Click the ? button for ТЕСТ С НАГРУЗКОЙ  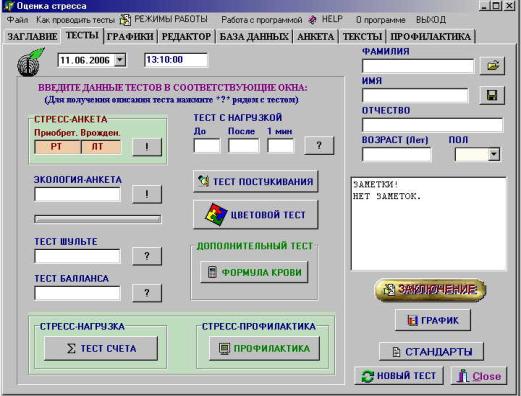pyautogui.click(x=319, y=145)
